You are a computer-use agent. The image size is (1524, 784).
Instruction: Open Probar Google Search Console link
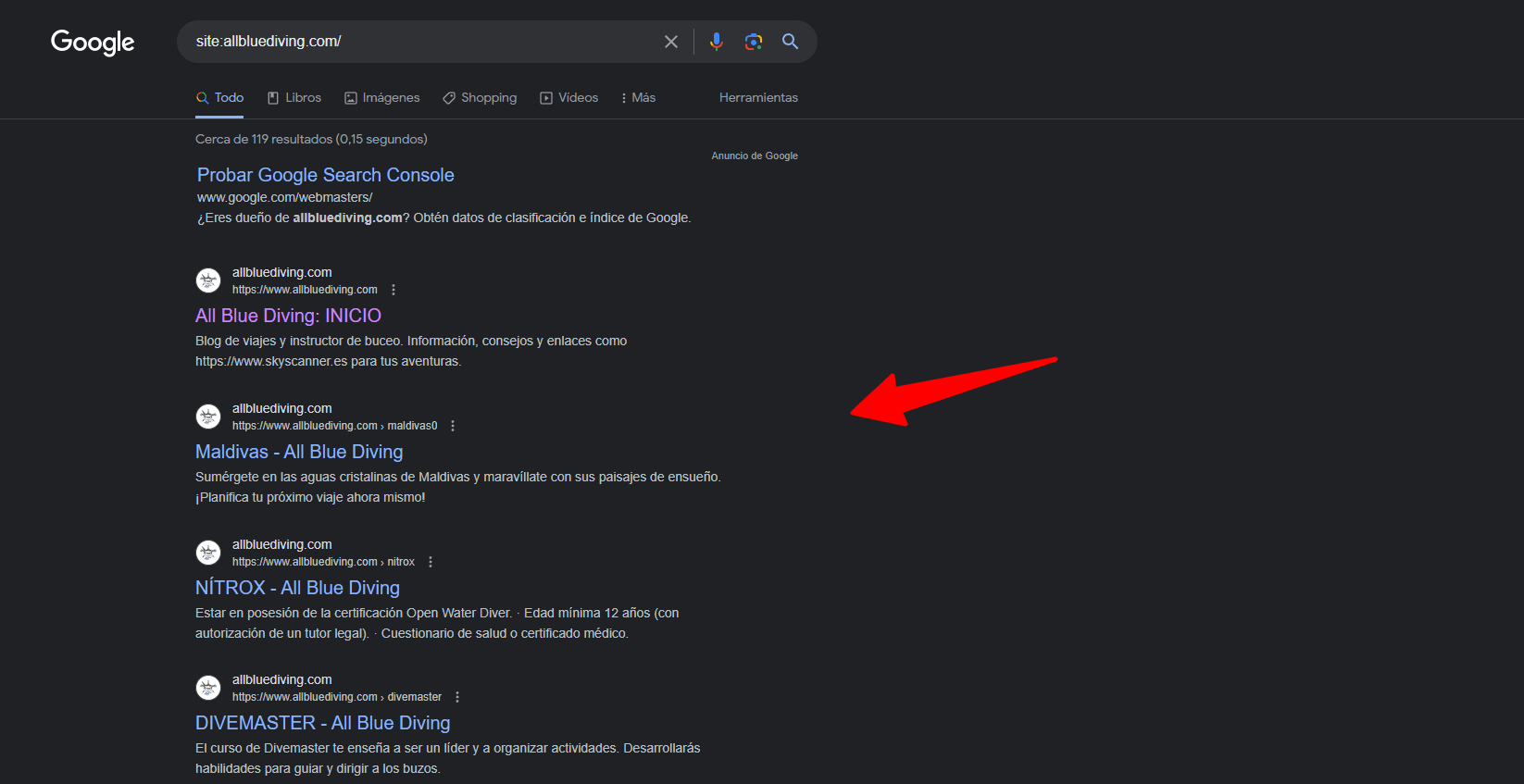point(326,175)
